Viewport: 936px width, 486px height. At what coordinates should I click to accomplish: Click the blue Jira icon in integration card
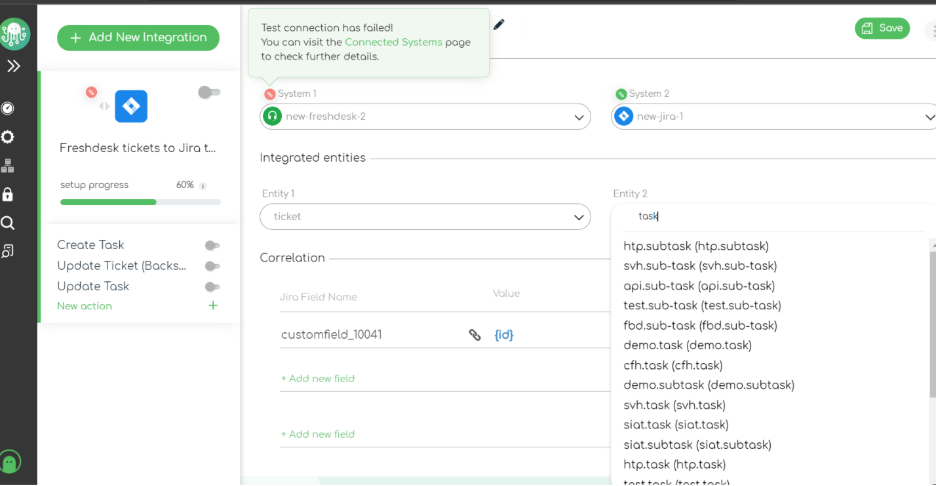pos(131,106)
